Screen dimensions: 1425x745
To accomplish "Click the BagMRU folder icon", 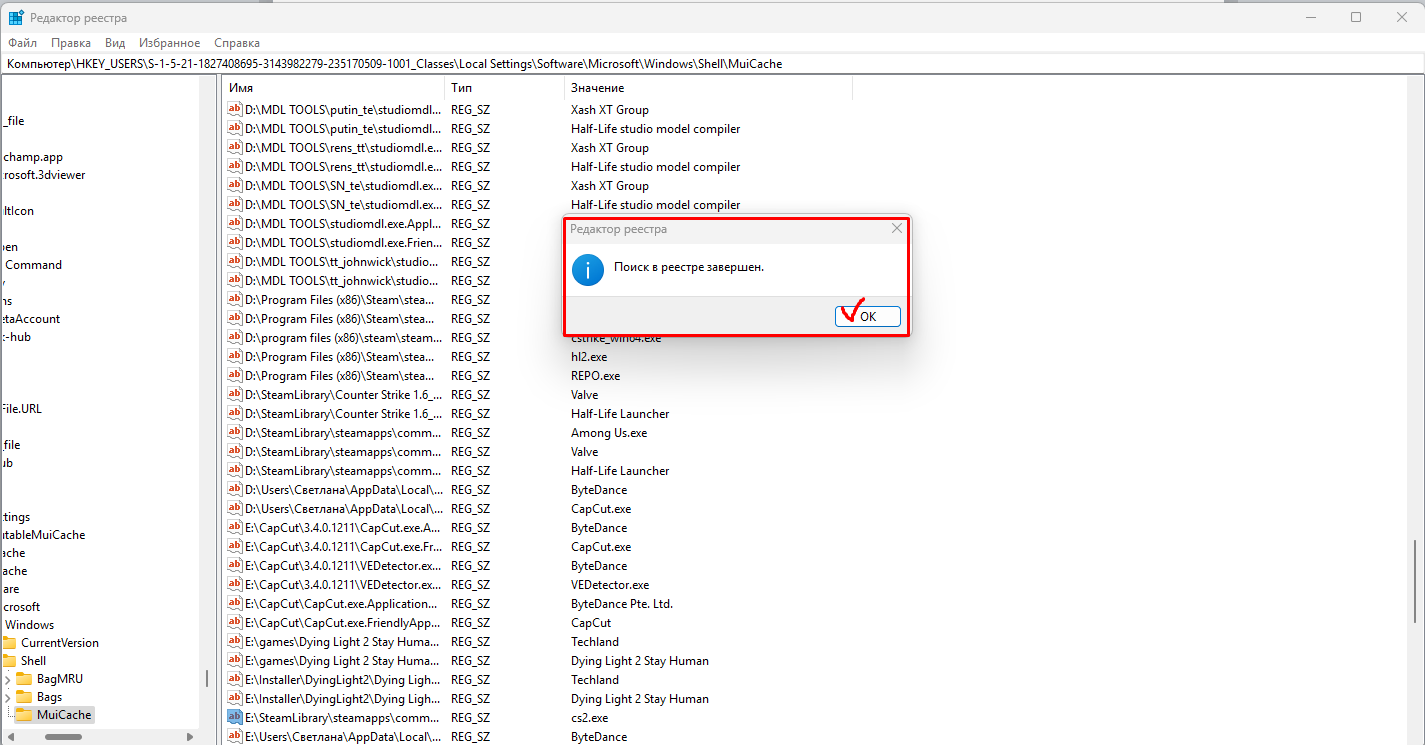I will pos(24,679).
